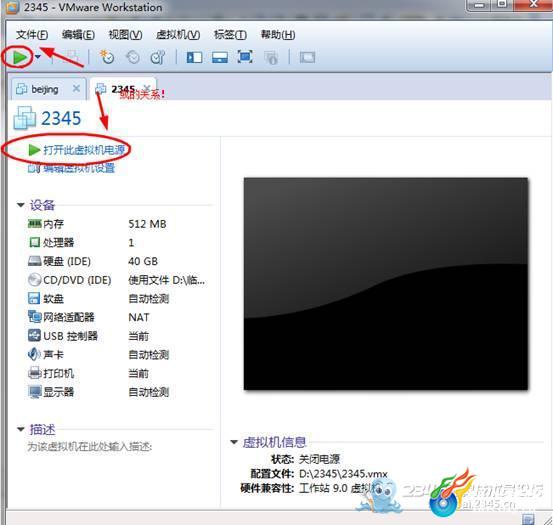Select the 打印机 device row
Screen dimensions: 553x525
pyautogui.click(x=116, y=373)
